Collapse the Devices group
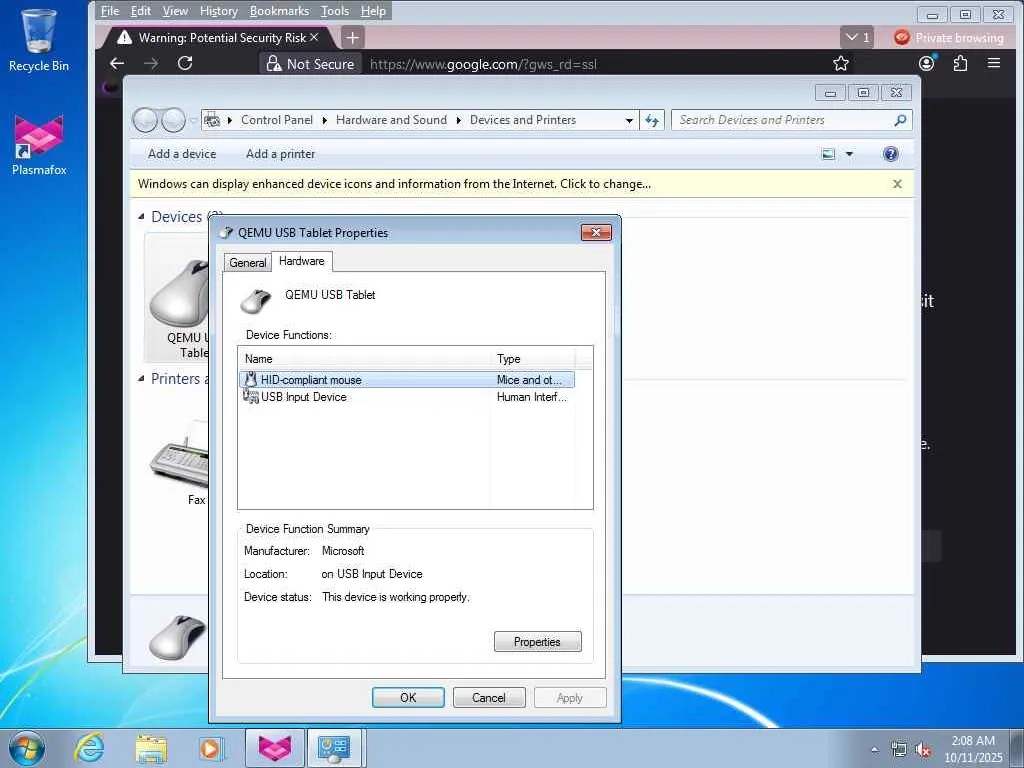Screen dimensions: 1024x768 click(x=141, y=216)
